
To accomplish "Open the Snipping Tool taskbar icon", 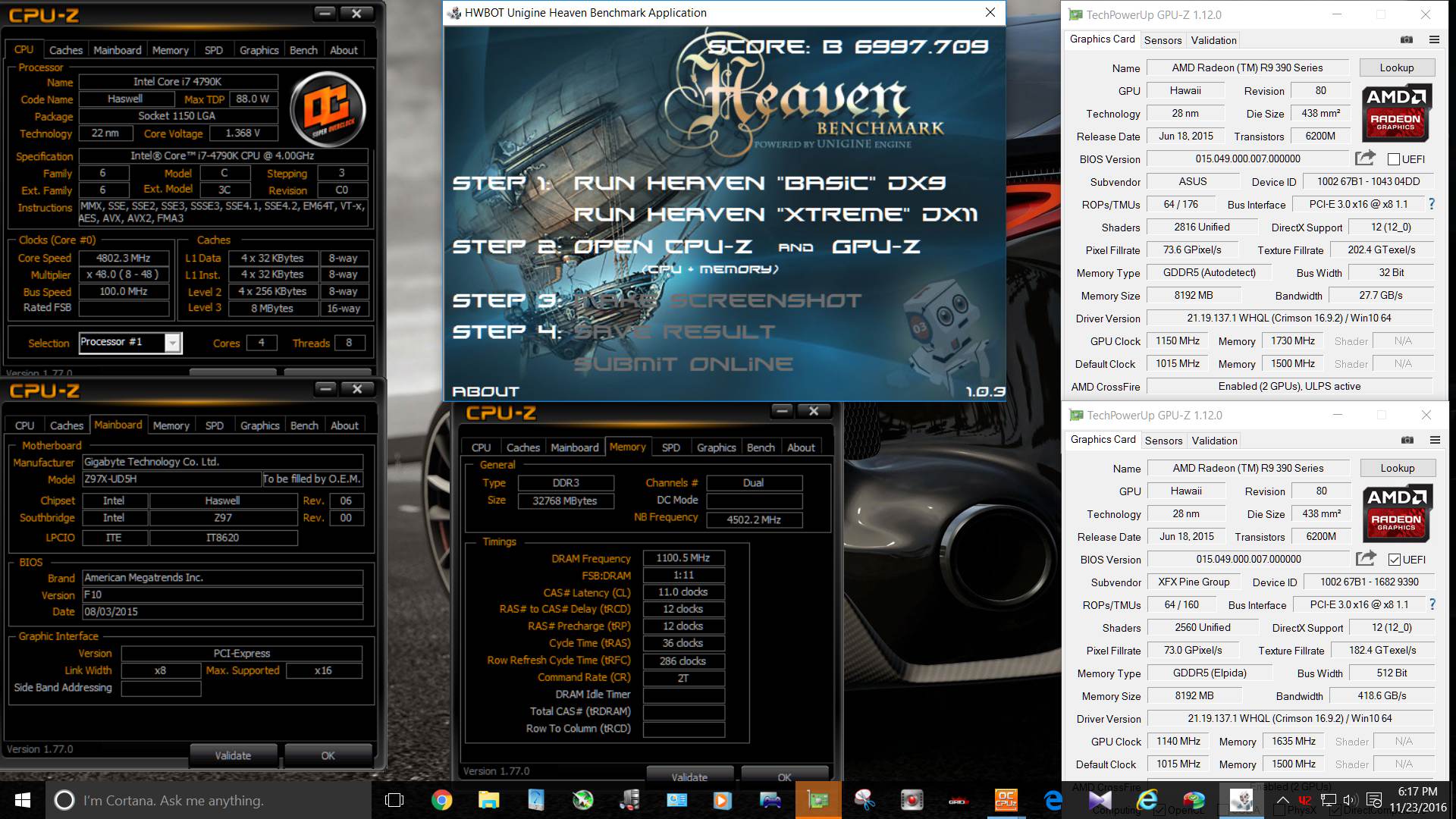I will click(x=864, y=800).
